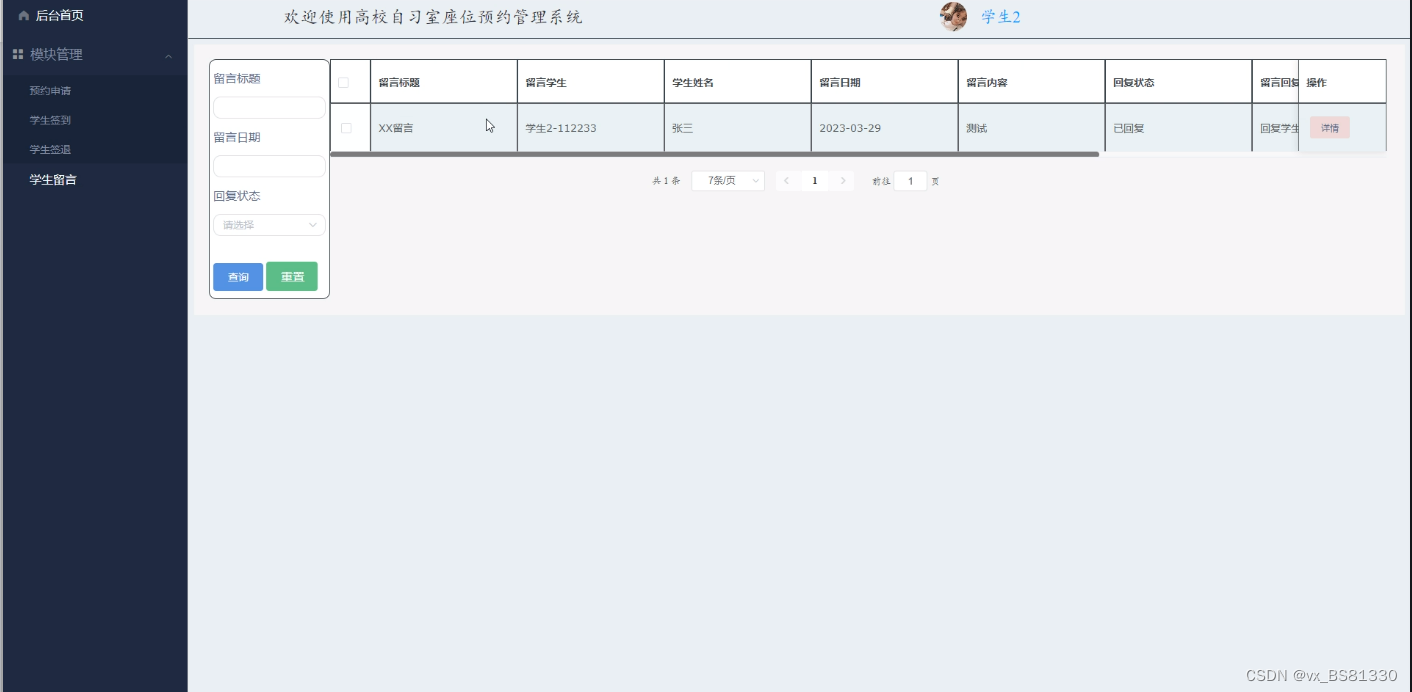Open 后台首页 in the sidebar

(x=60, y=16)
